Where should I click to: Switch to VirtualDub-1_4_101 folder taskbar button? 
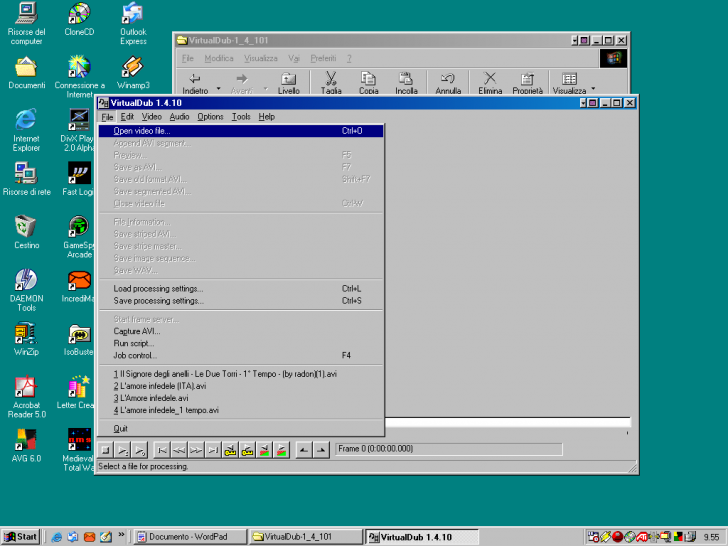(306, 537)
